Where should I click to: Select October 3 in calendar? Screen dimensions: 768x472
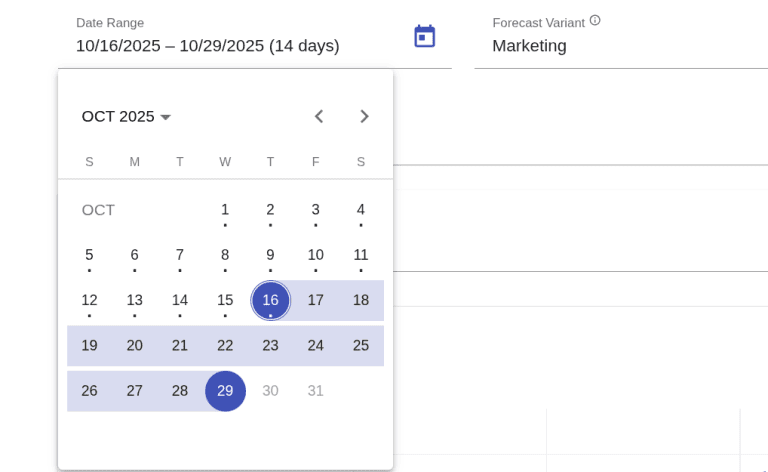click(x=315, y=210)
